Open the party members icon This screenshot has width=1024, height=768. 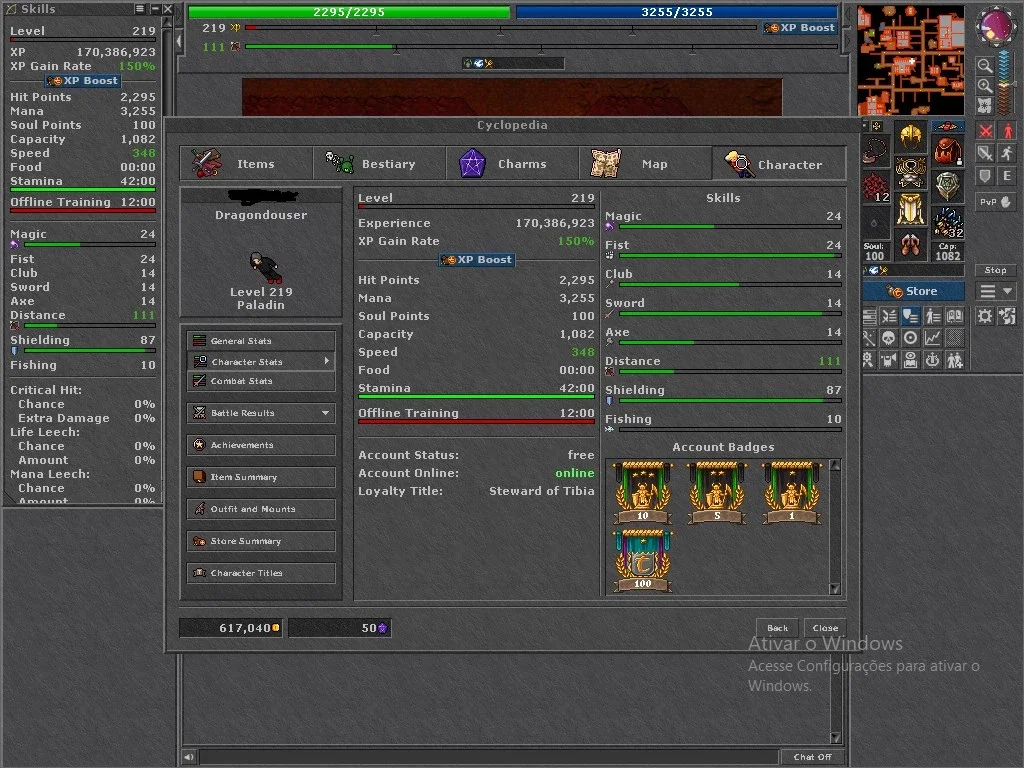(x=955, y=359)
